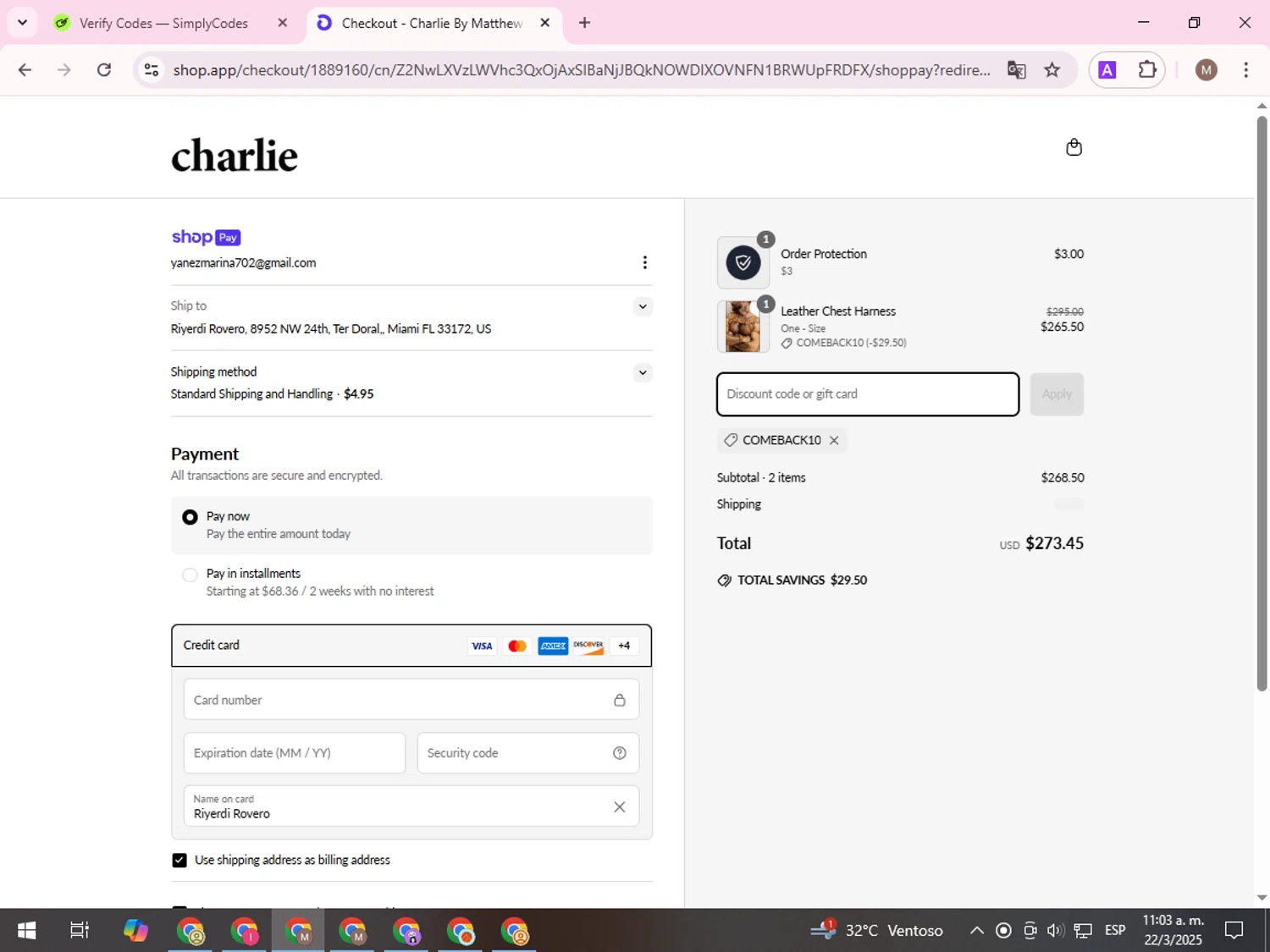
Task: Expand the Ship to address section
Action: tap(643, 306)
